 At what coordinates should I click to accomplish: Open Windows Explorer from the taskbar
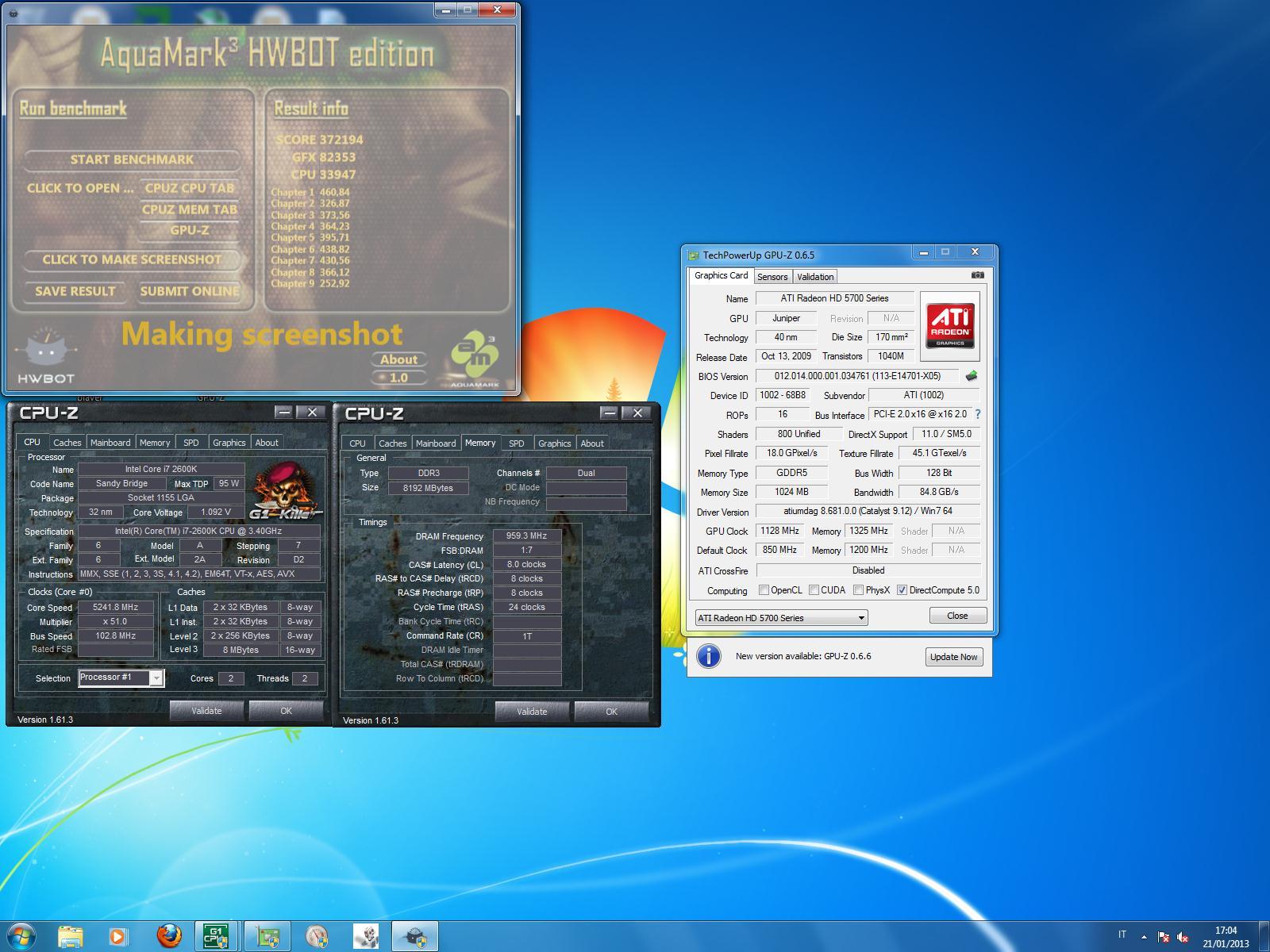70,937
